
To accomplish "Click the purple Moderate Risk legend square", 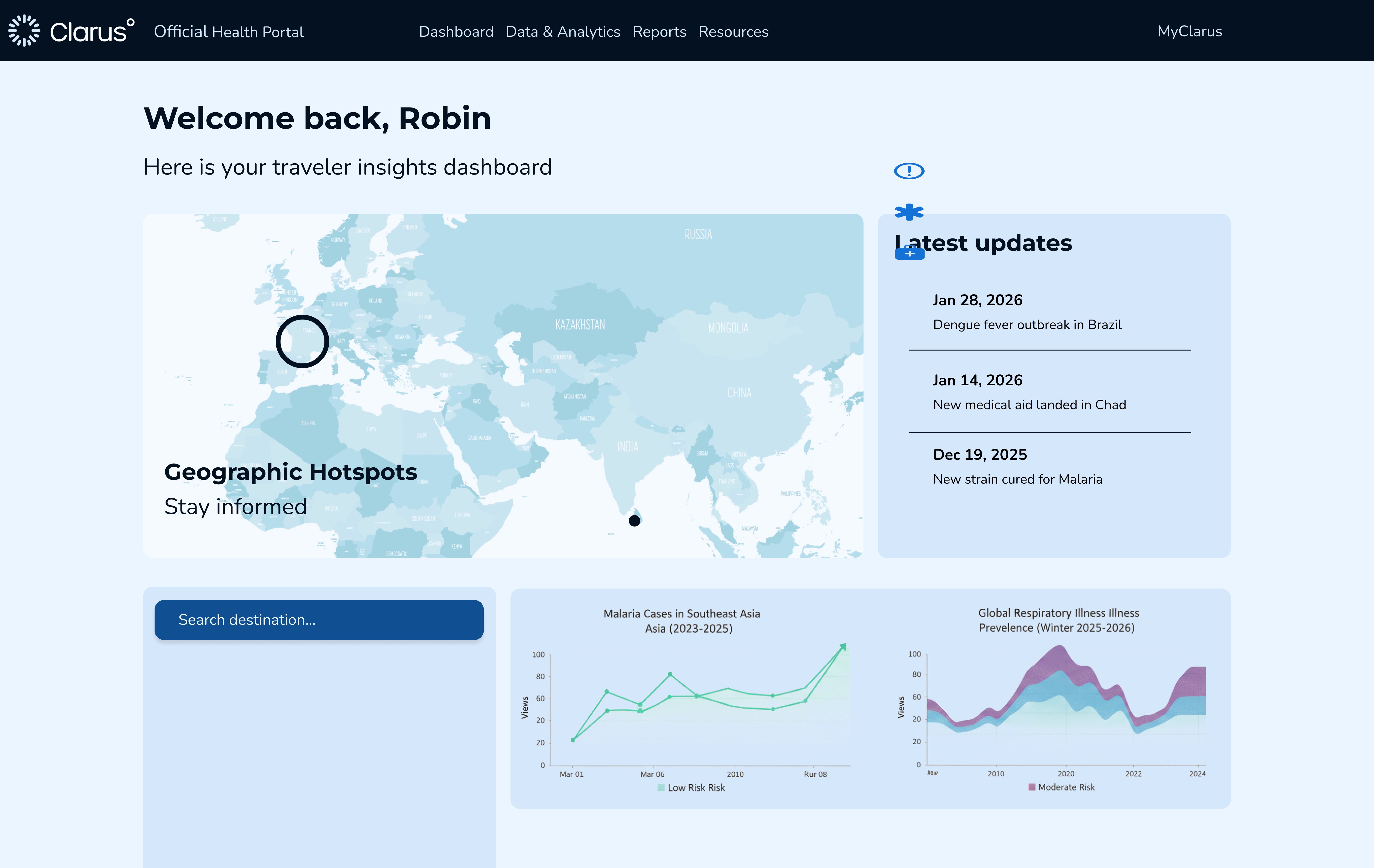I will point(1032,787).
